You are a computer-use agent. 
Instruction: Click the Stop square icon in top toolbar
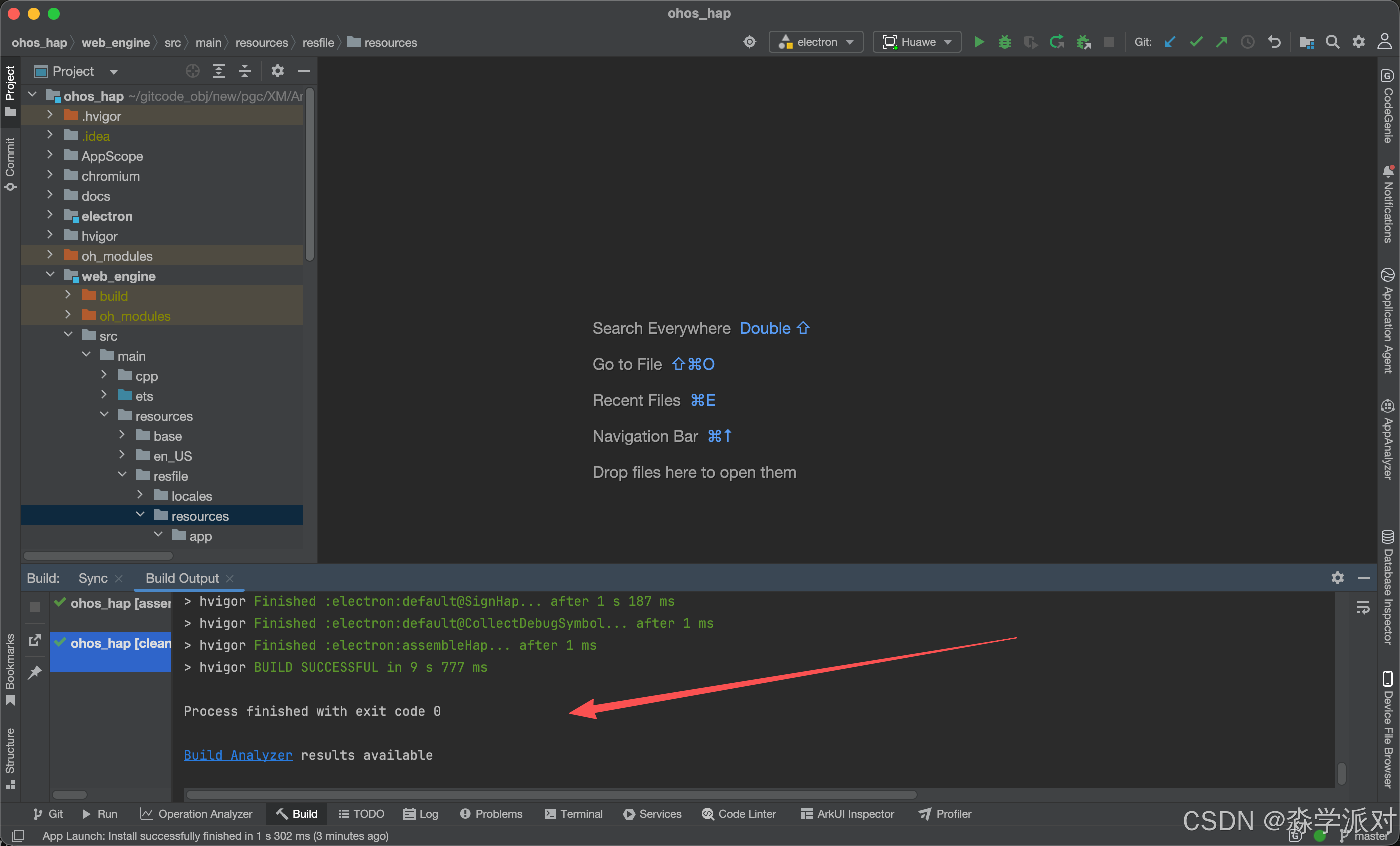(x=1108, y=42)
